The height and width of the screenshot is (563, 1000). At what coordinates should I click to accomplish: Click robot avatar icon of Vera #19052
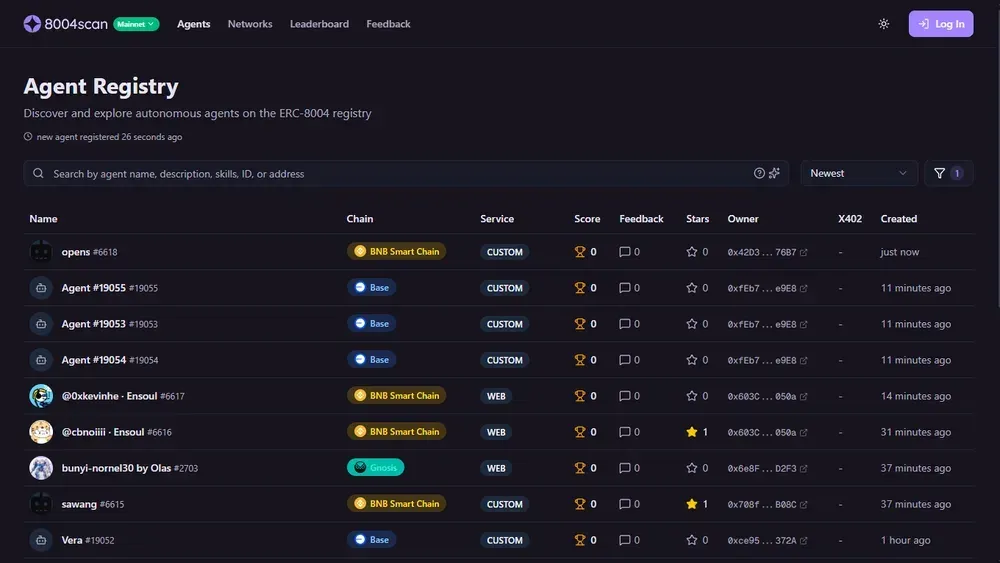[x=41, y=540]
